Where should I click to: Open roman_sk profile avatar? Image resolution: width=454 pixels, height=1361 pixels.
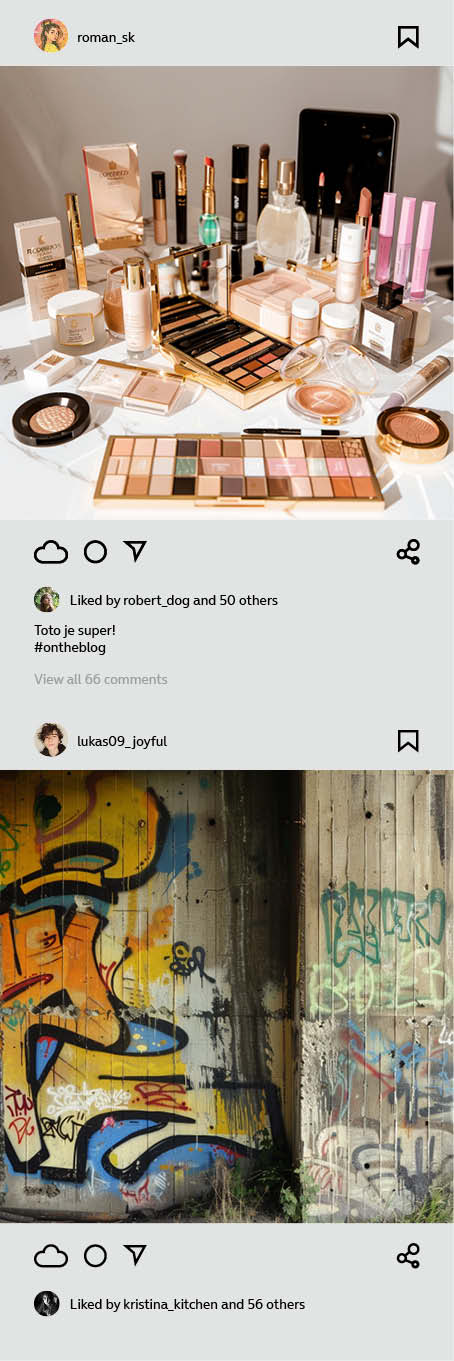[x=50, y=36]
